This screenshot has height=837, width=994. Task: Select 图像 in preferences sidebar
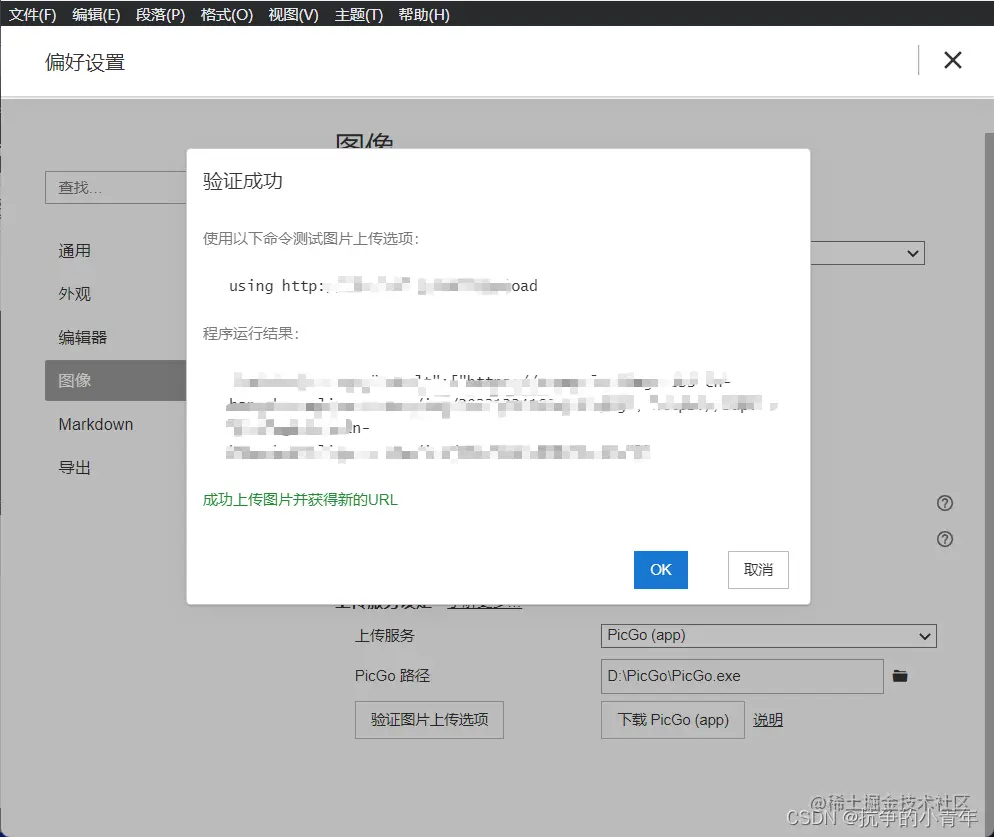(x=115, y=380)
